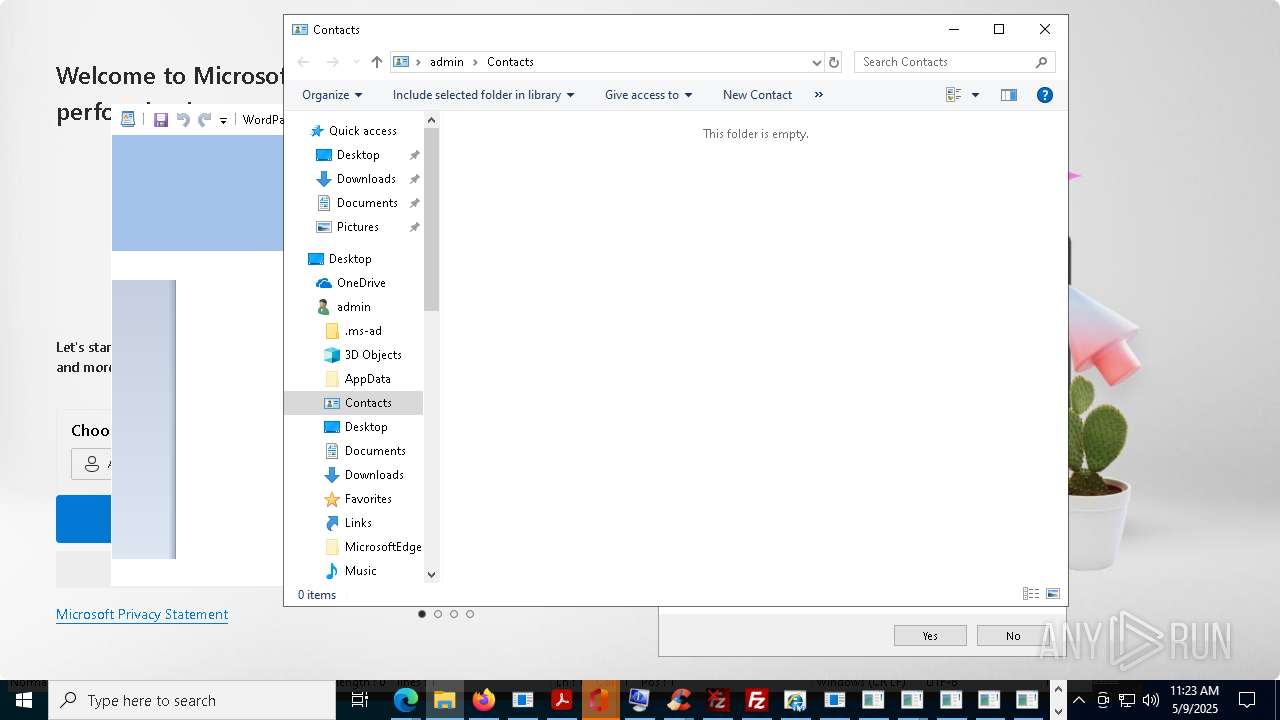Expand the address bar history dropdown
1280x720 pixels.
click(816, 62)
